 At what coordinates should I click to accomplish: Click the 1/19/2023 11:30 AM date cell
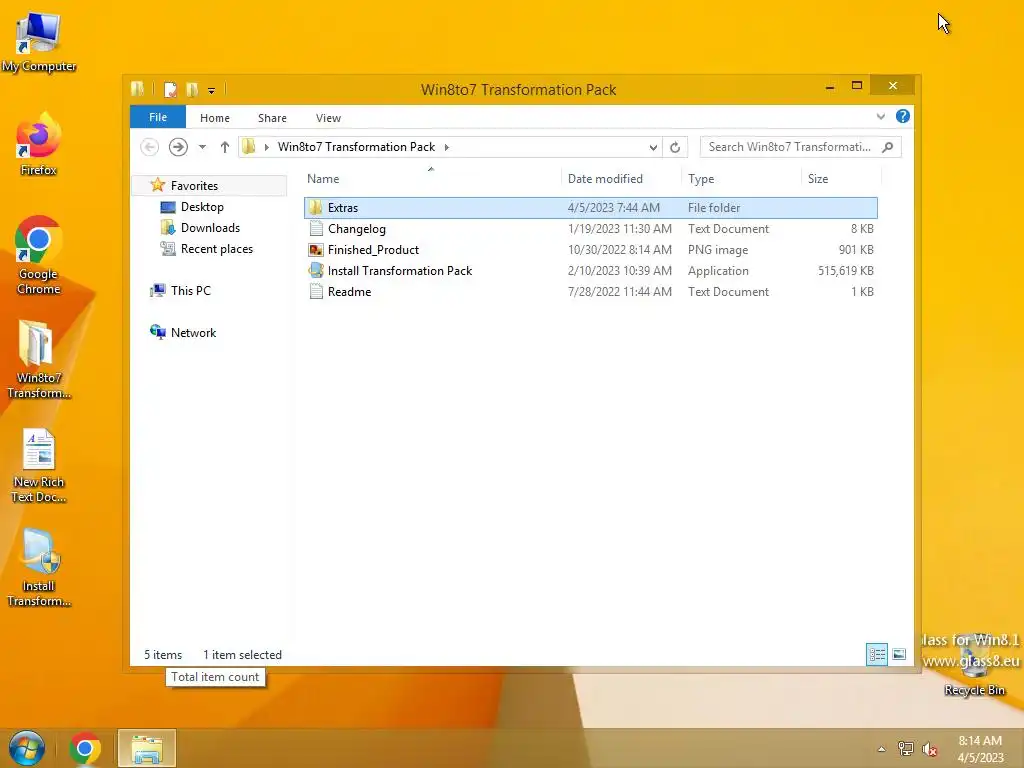point(620,229)
